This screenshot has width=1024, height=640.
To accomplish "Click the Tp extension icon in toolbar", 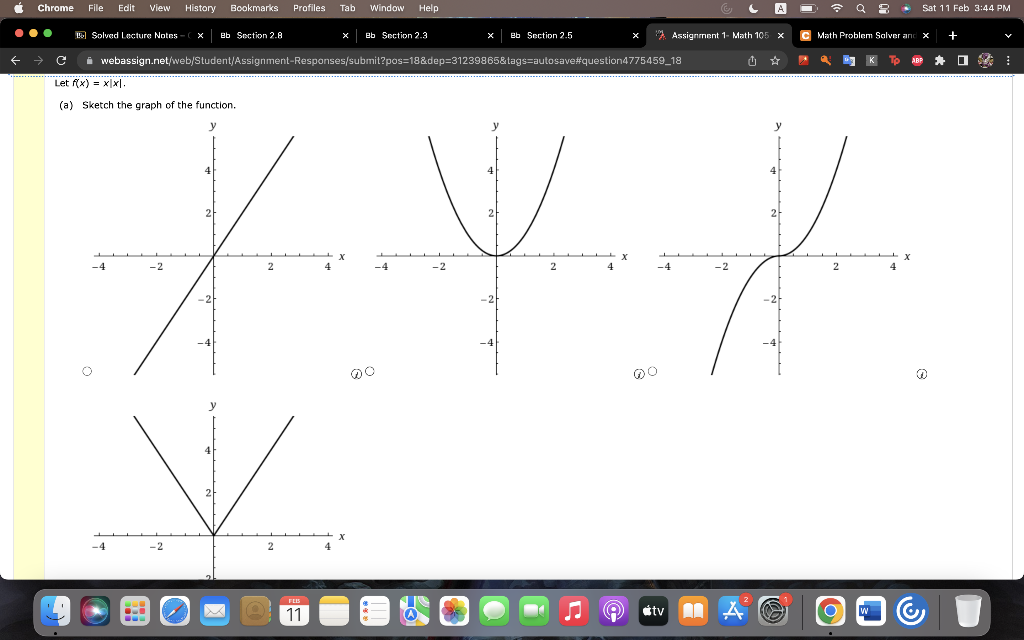I will pyautogui.click(x=893, y=61).
